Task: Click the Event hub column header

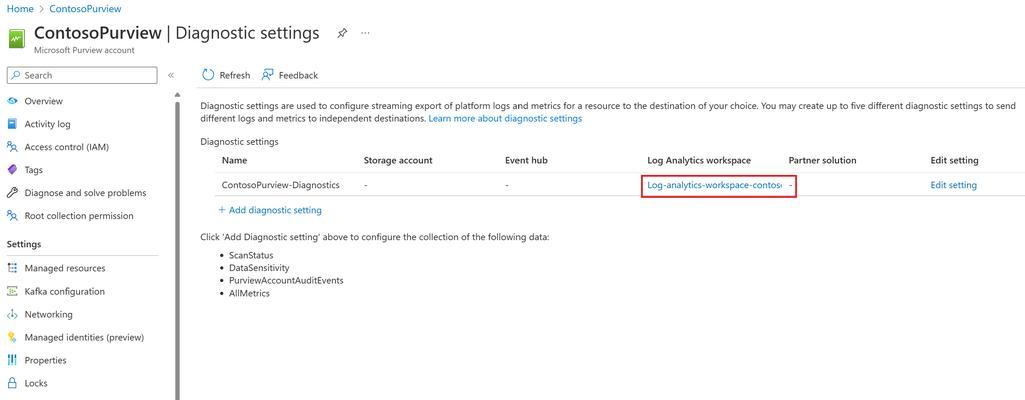Action: [526, 160]
